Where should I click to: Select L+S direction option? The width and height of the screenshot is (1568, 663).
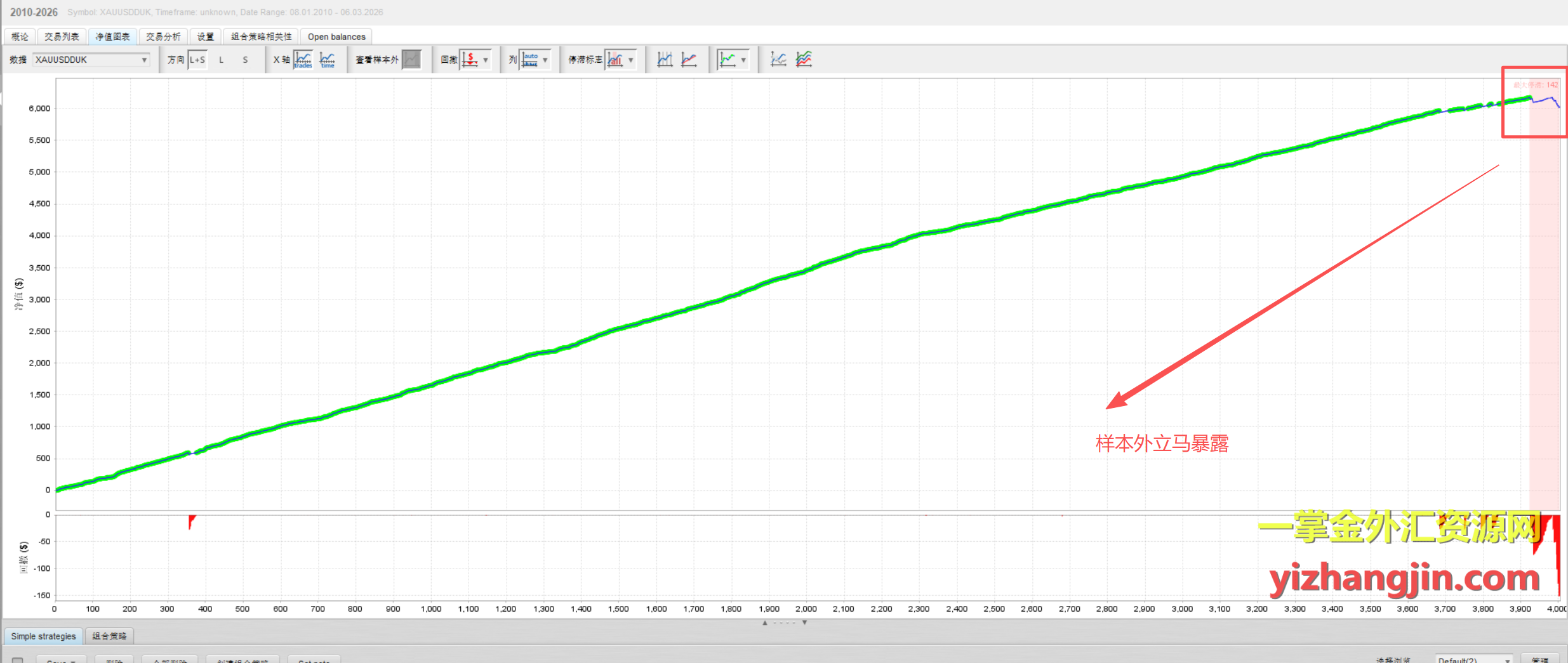(197, 60)
